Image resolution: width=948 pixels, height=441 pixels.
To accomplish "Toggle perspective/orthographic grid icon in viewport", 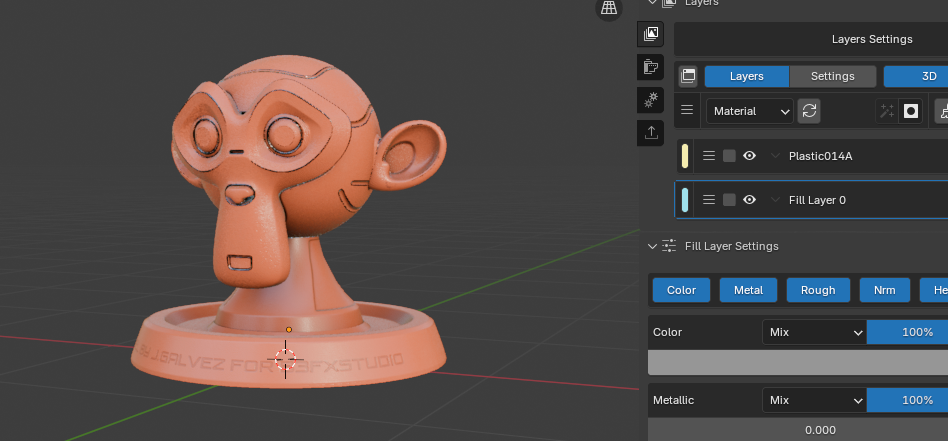I will click(608, 9).
